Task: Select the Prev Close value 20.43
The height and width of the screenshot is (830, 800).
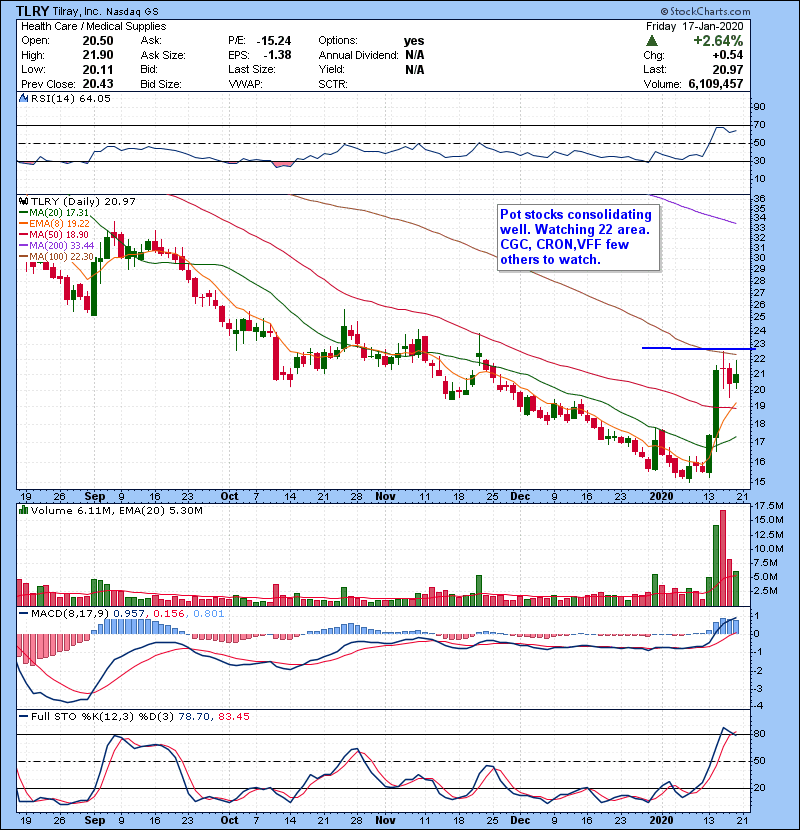Action: point(98,84)
